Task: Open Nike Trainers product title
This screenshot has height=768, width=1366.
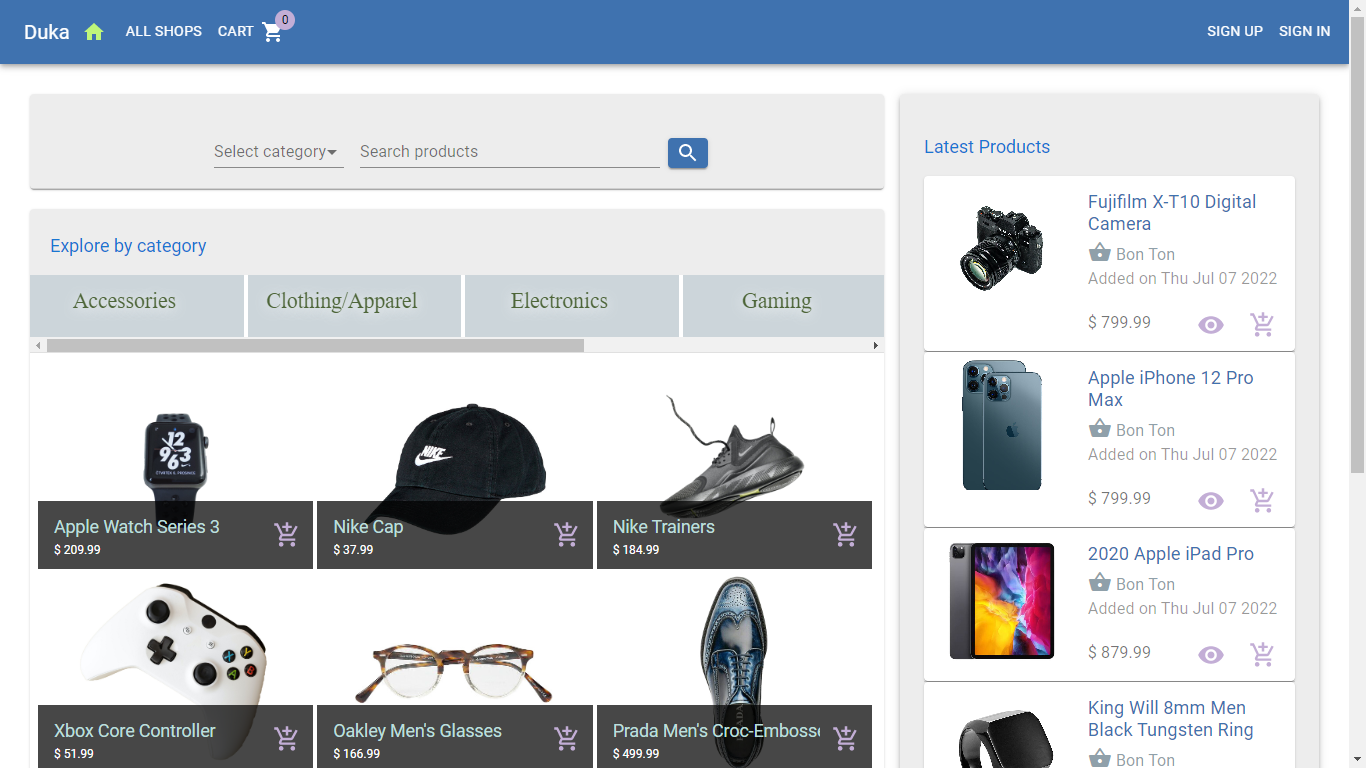Action: click(x=664, y=527)
